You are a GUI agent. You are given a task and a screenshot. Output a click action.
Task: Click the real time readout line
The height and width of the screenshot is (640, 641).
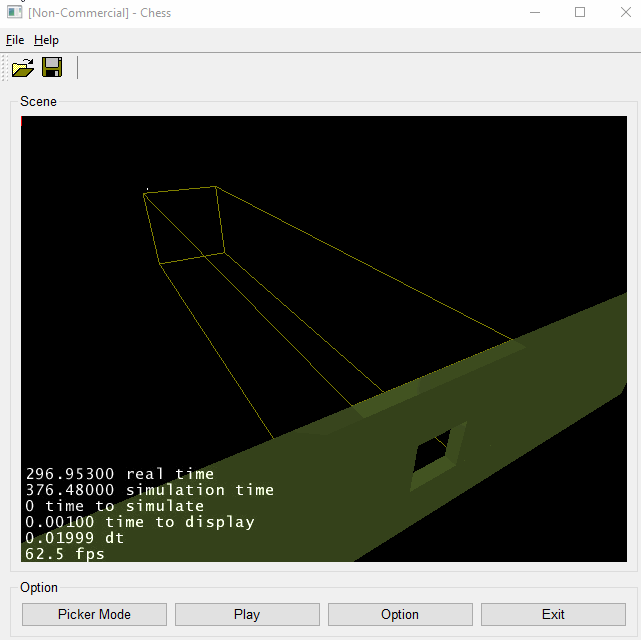coord(119,474)
